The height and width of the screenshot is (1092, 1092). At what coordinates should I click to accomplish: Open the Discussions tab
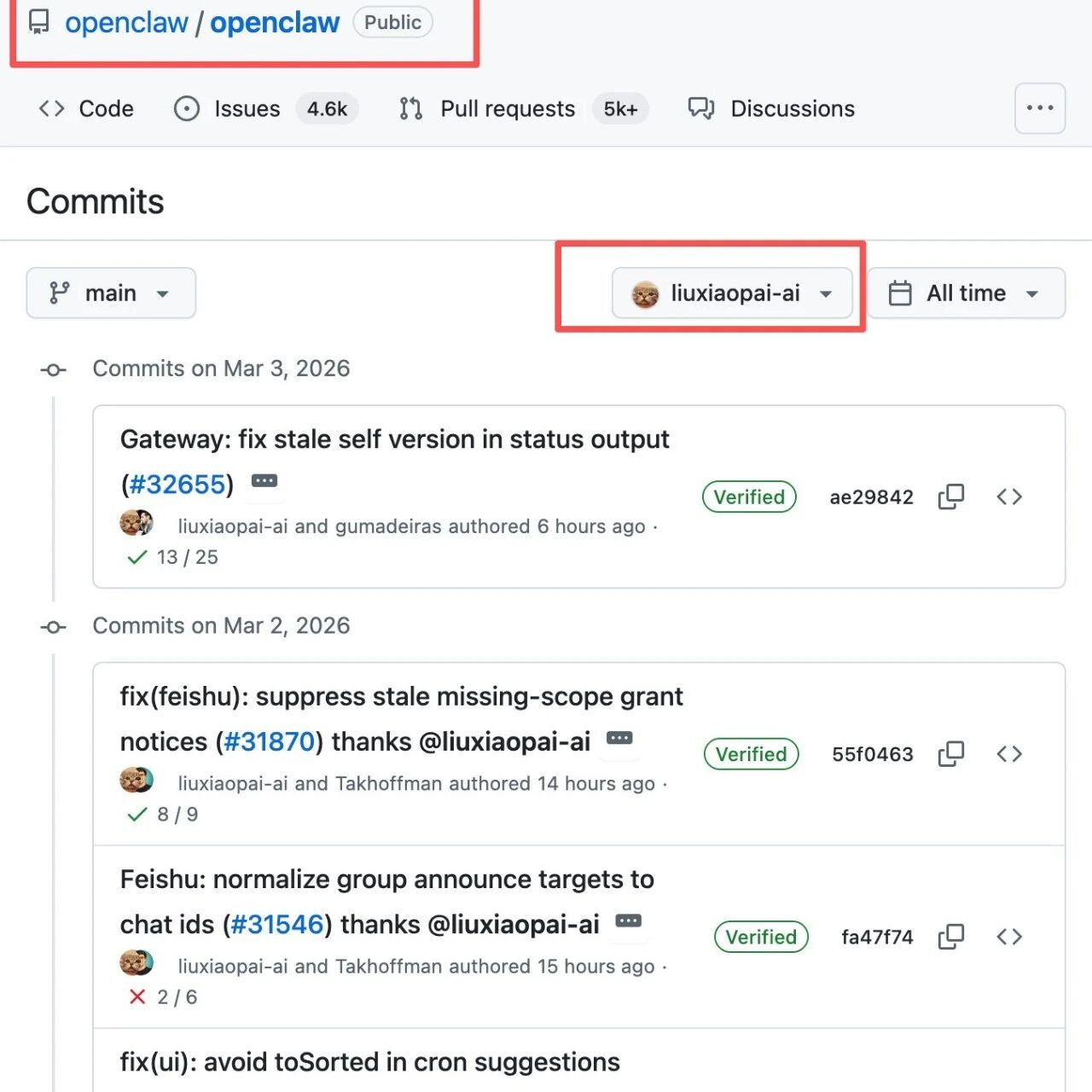[x=792, y=109]
